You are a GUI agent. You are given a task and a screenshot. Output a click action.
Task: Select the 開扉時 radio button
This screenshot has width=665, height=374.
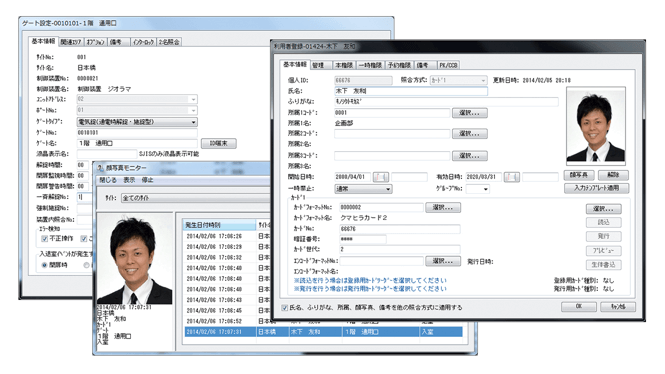tap(45, 265)
